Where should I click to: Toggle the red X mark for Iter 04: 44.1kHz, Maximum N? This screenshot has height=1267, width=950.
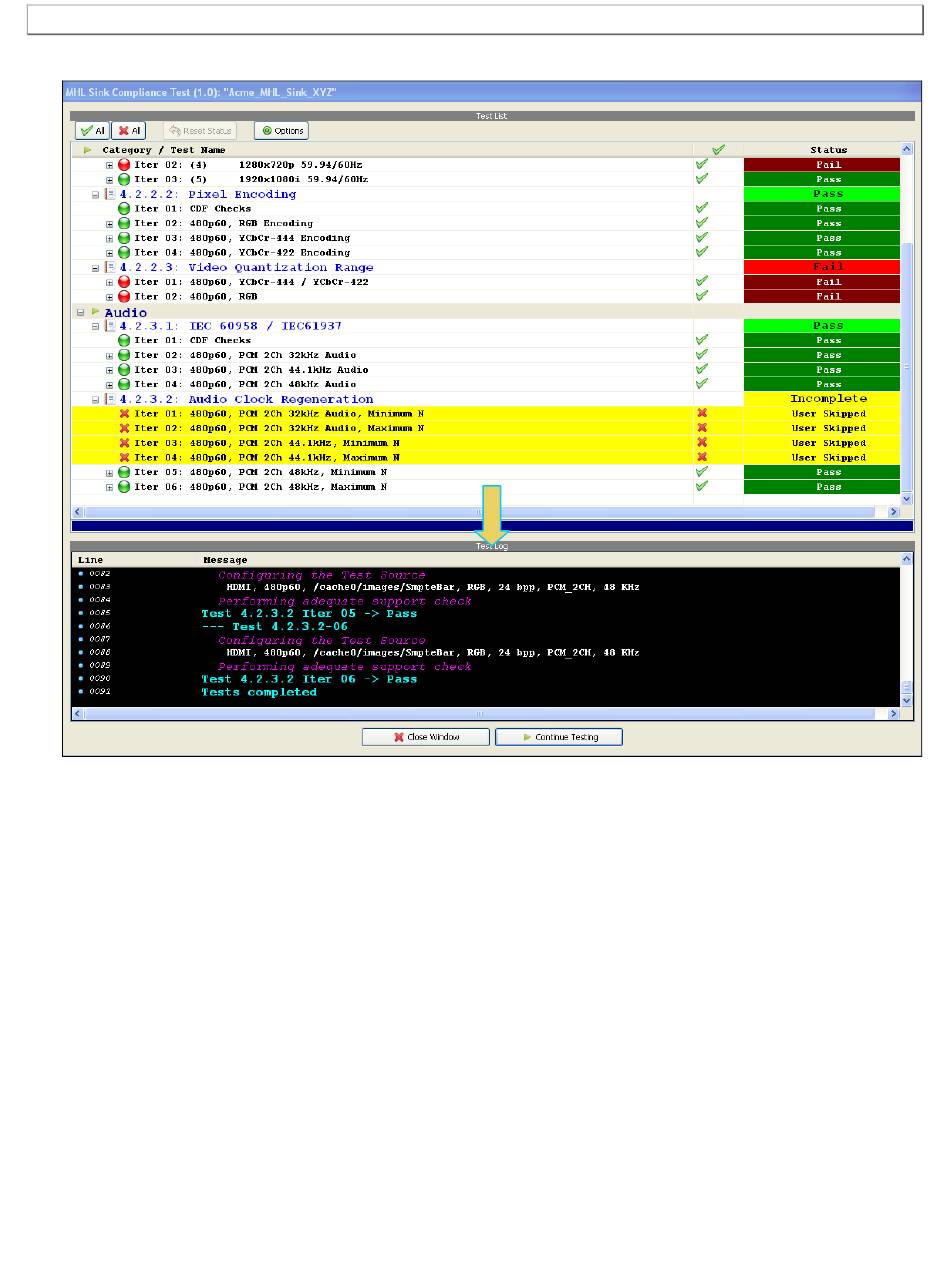[702, 457]
